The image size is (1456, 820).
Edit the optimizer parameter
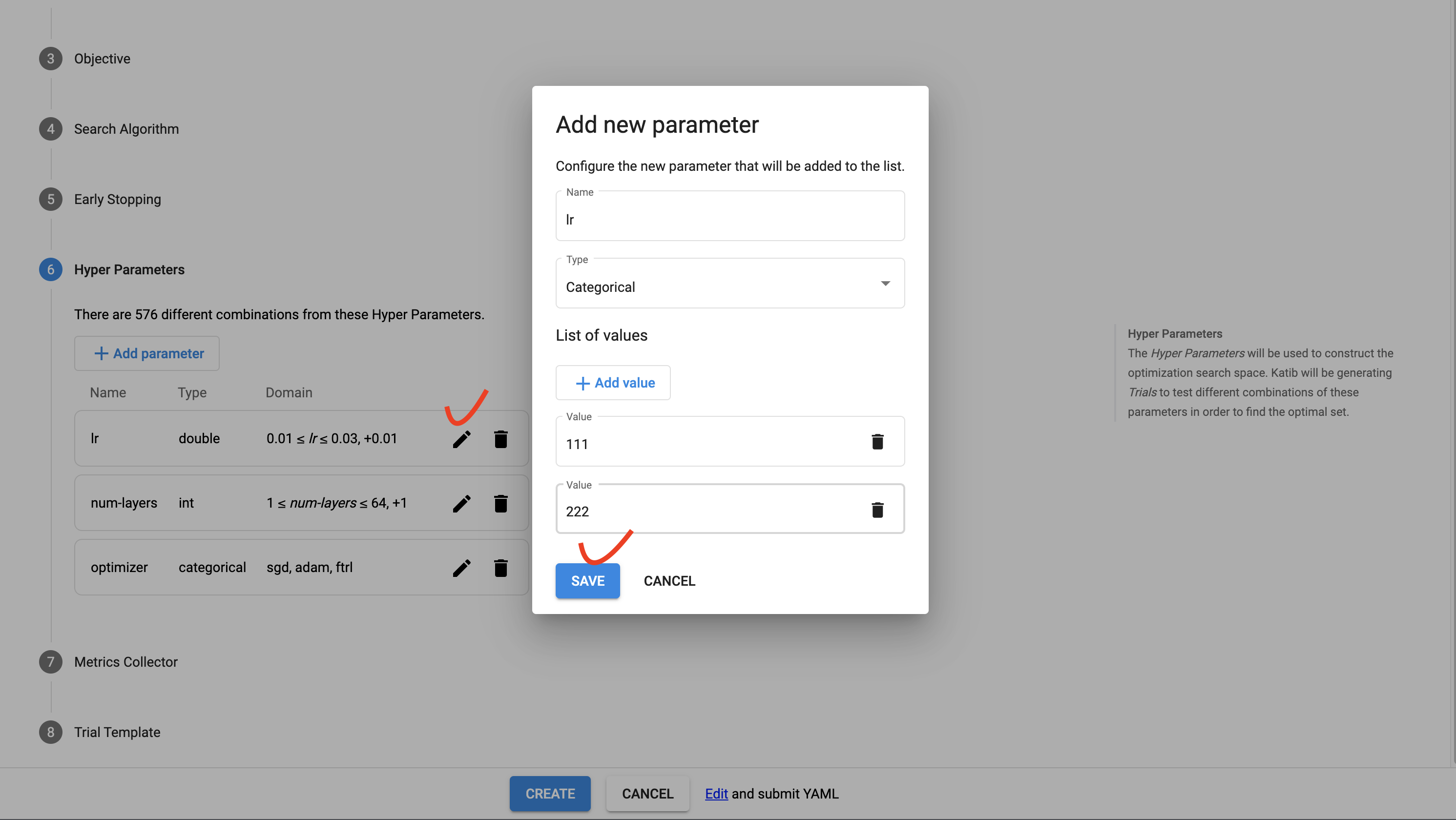coord(461,568)
